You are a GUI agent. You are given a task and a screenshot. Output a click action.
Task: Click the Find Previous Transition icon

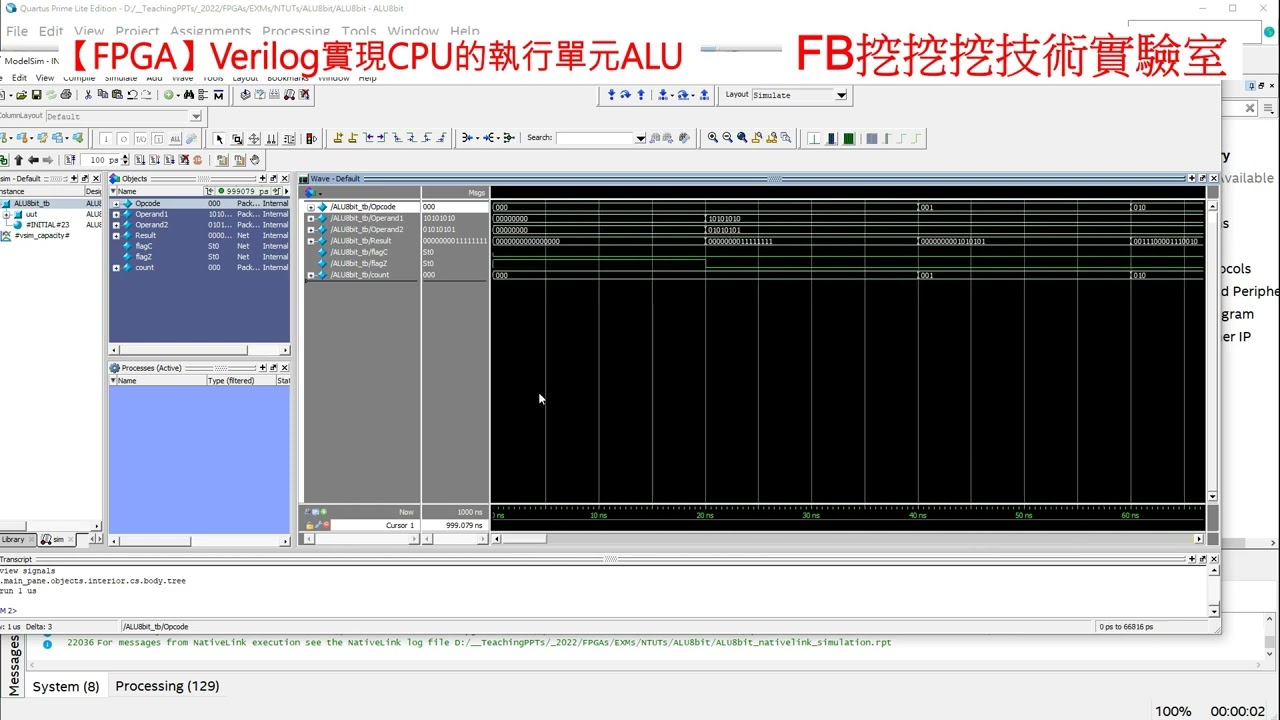pyautogui.click(x=367, y=138)
